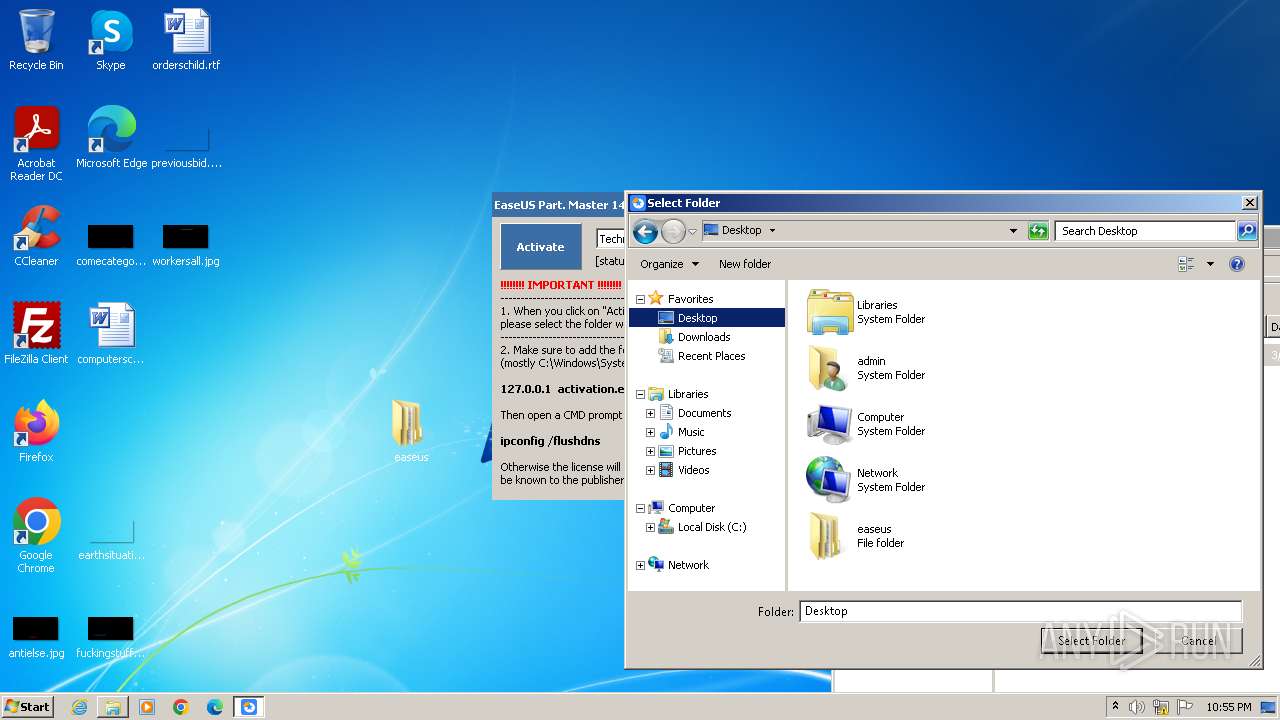Viewport: 1280px width, 720px height.
Task: Open Skype from the desktop
Action: 110,40
